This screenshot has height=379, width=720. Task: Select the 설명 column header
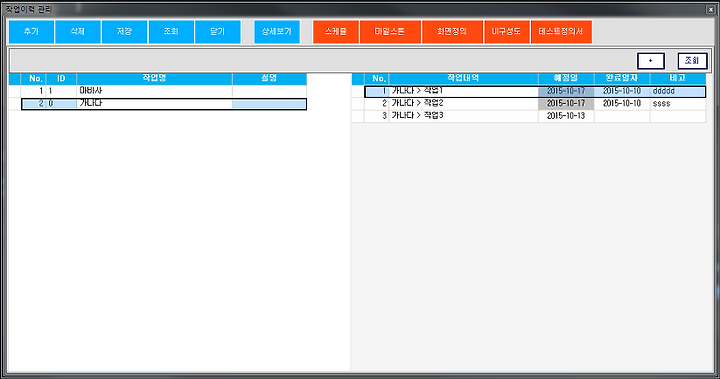pos(269,79)
